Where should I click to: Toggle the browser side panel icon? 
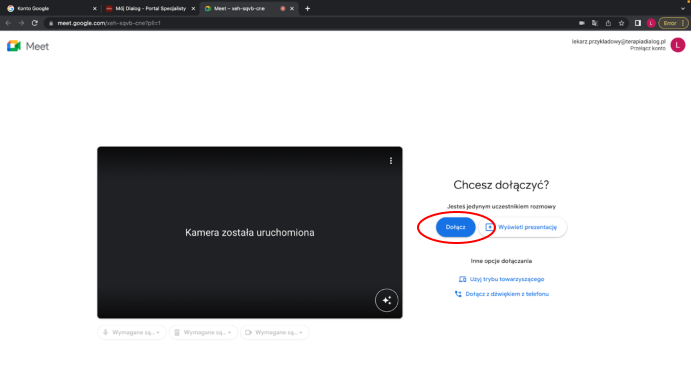[638, 23]
